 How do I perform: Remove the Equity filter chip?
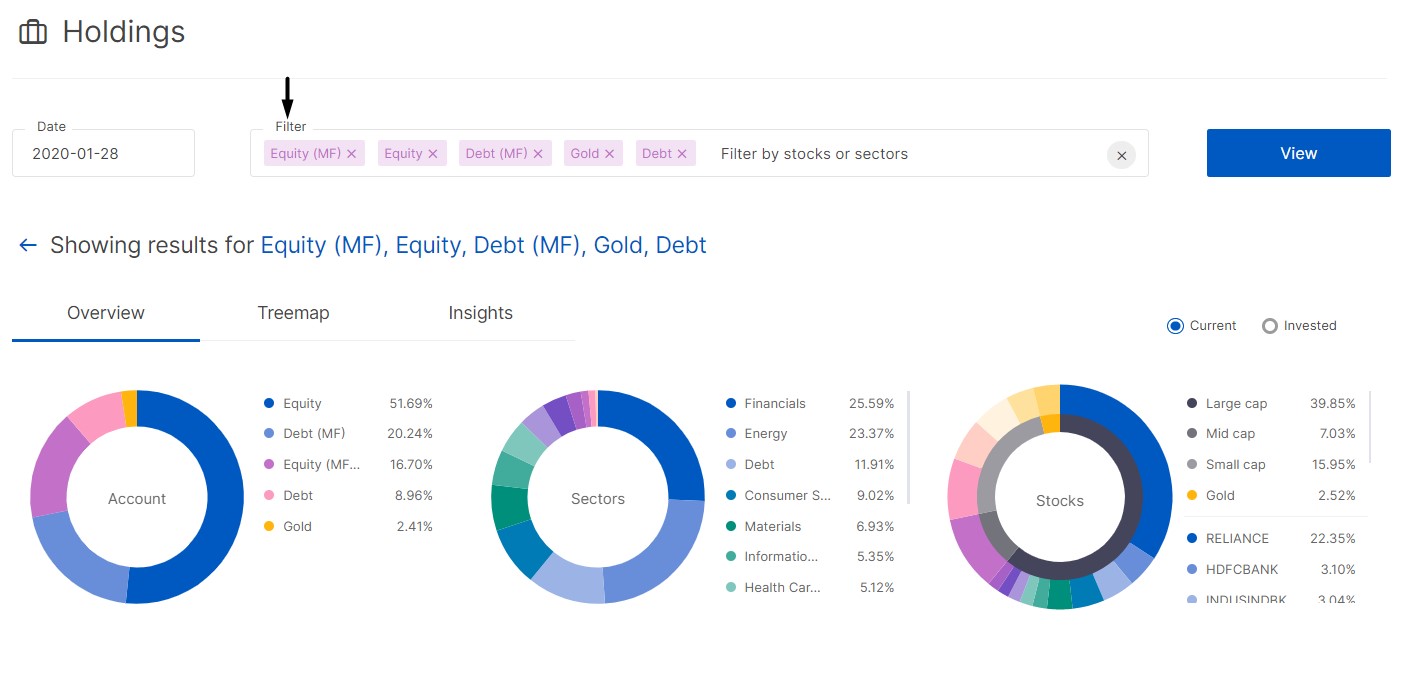[x=433, y=154]
